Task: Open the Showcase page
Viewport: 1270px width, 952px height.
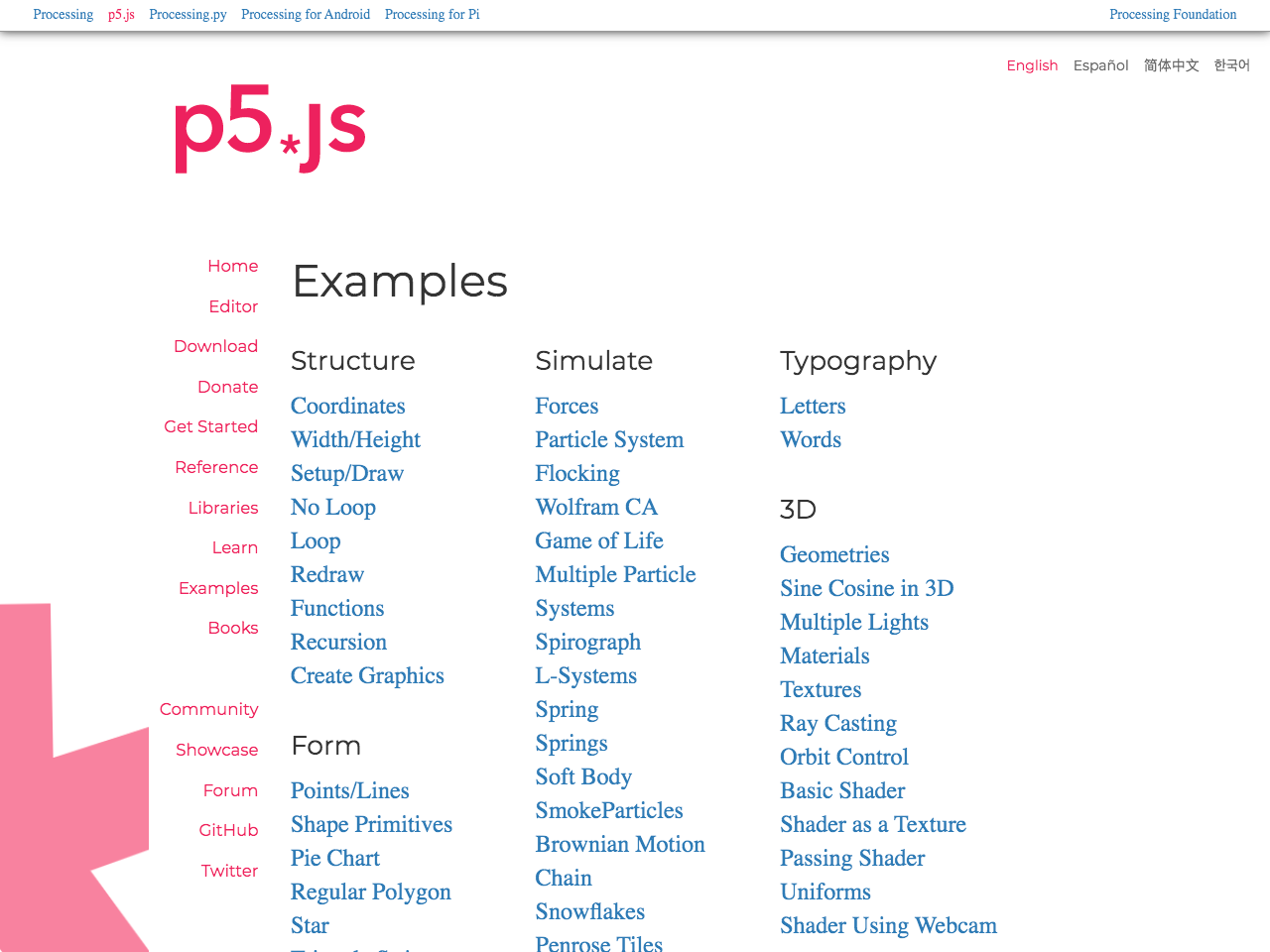Action: coord(216,750)
